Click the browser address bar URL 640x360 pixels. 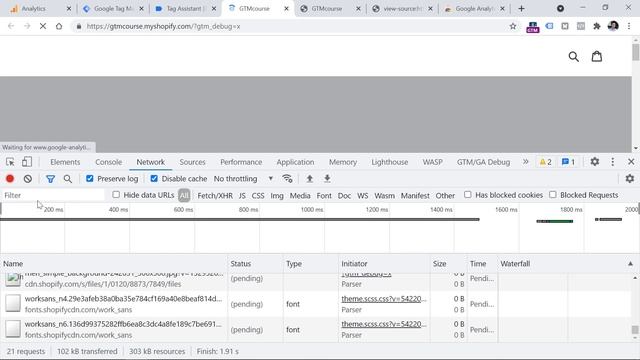coord(163,26)
